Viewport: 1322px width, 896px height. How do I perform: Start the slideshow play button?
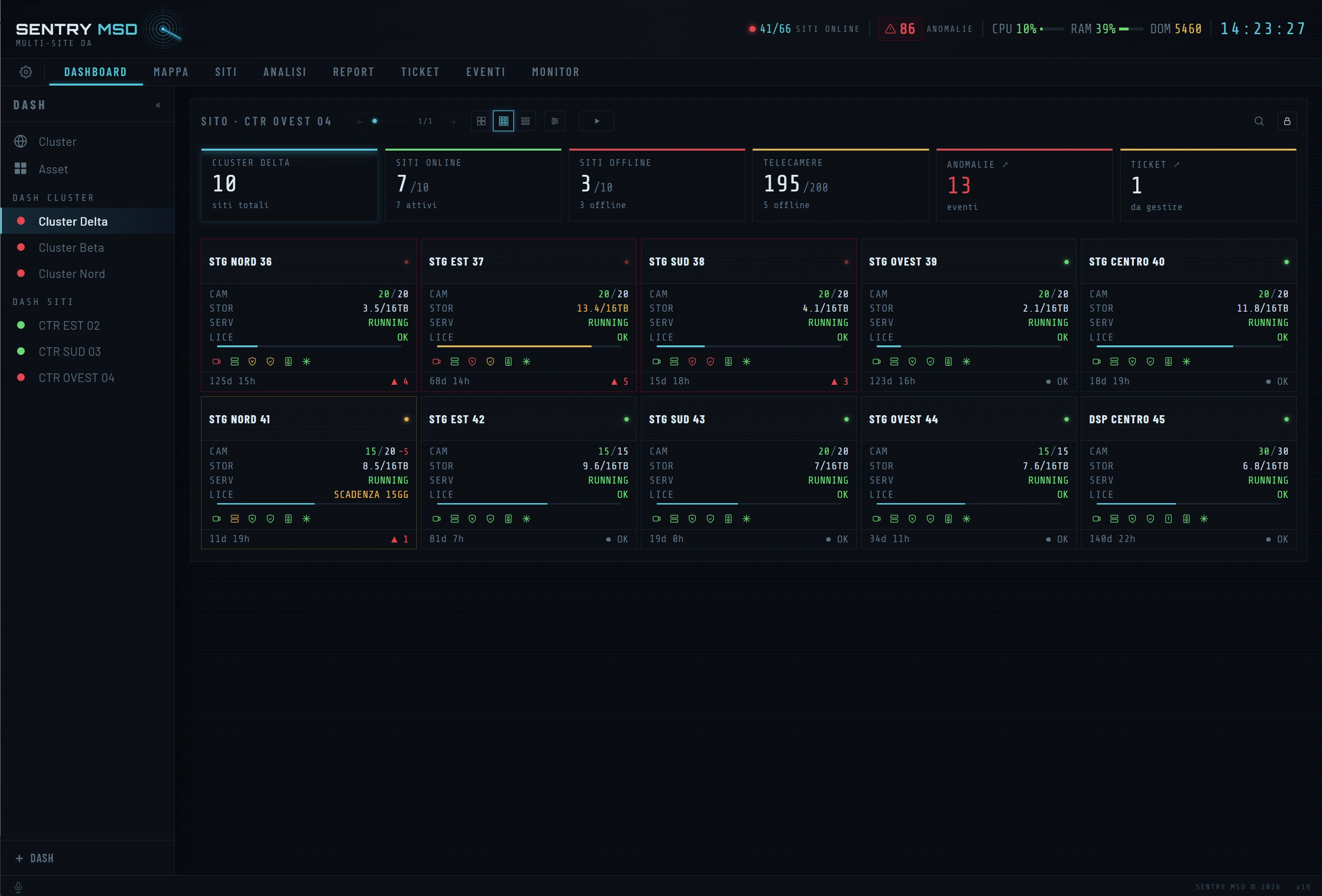tap(596, 121)
